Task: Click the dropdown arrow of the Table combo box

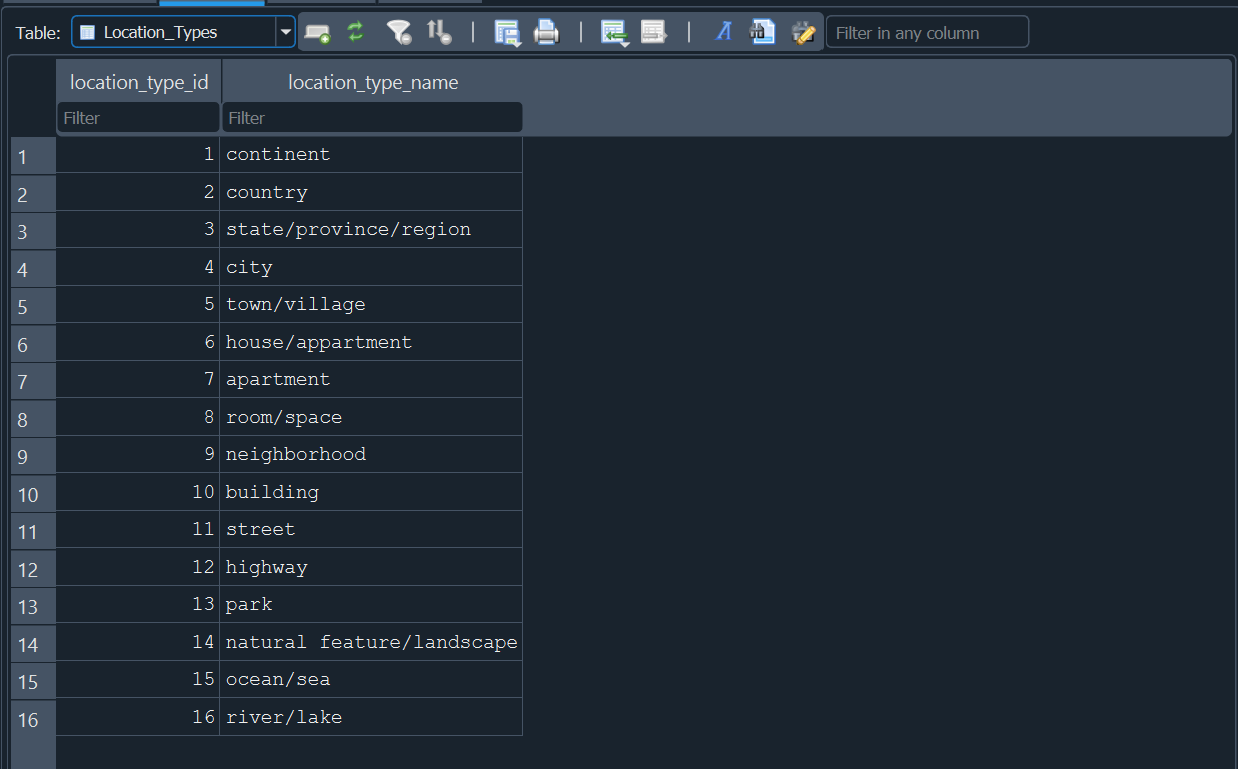Action: (286, 32)
